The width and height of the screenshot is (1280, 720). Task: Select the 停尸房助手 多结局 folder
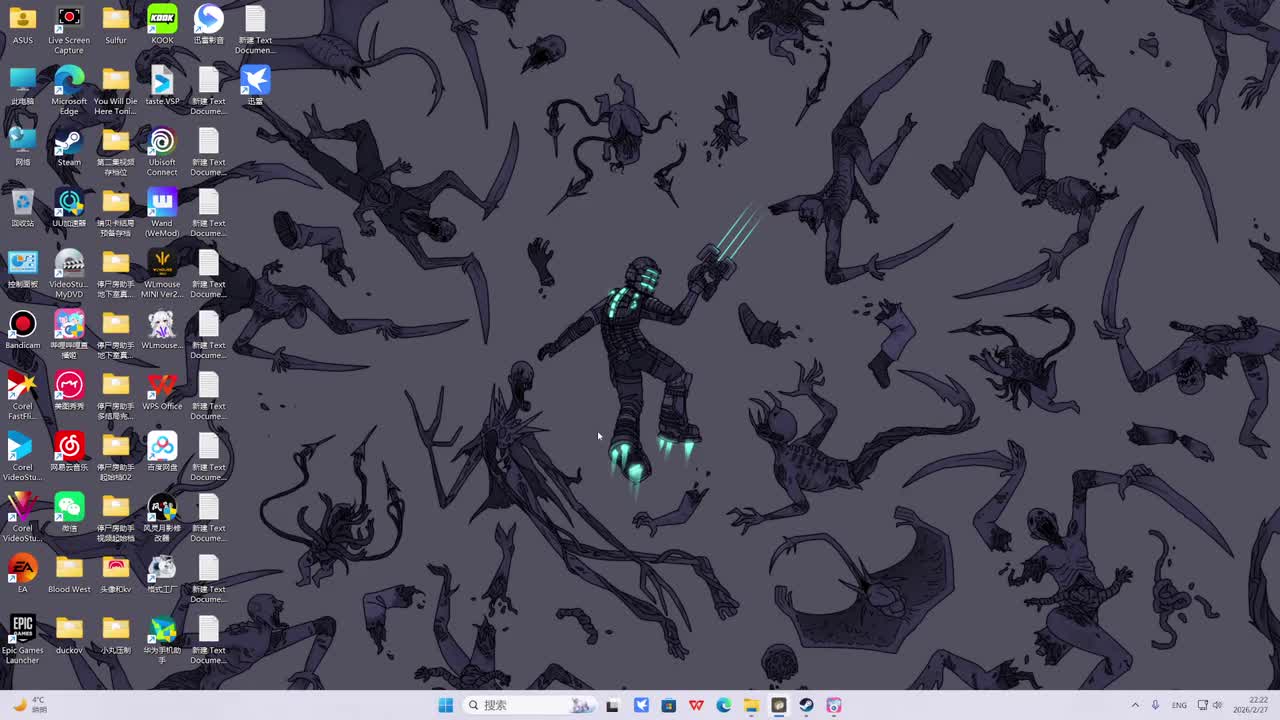click(x=116, y=396)
